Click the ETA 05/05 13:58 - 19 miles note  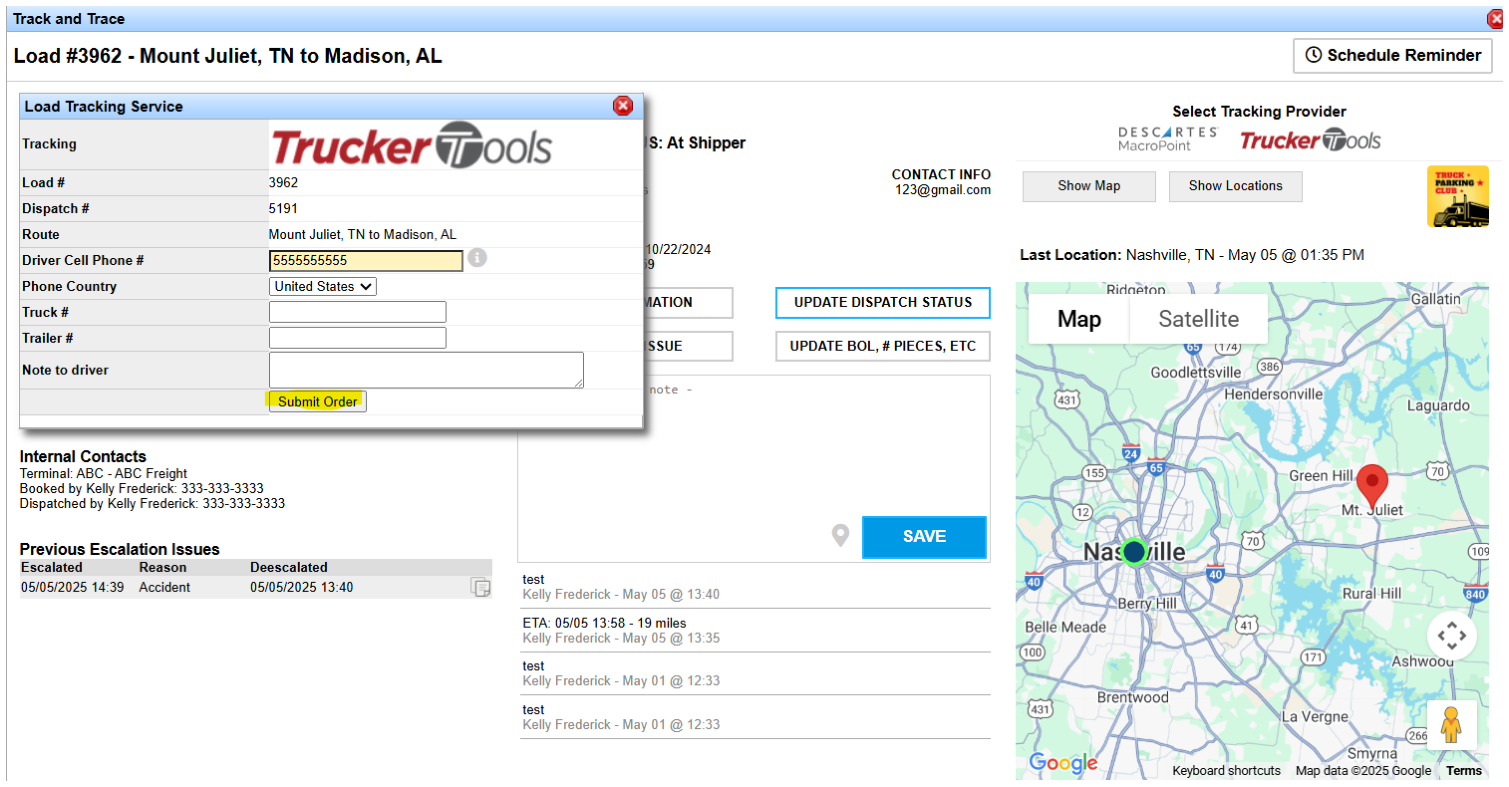[605, 623]
